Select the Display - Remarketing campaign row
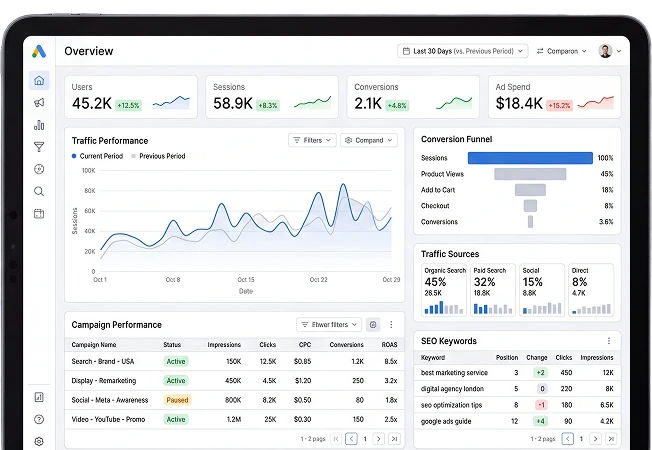652x450 pixels. [235, 381]
